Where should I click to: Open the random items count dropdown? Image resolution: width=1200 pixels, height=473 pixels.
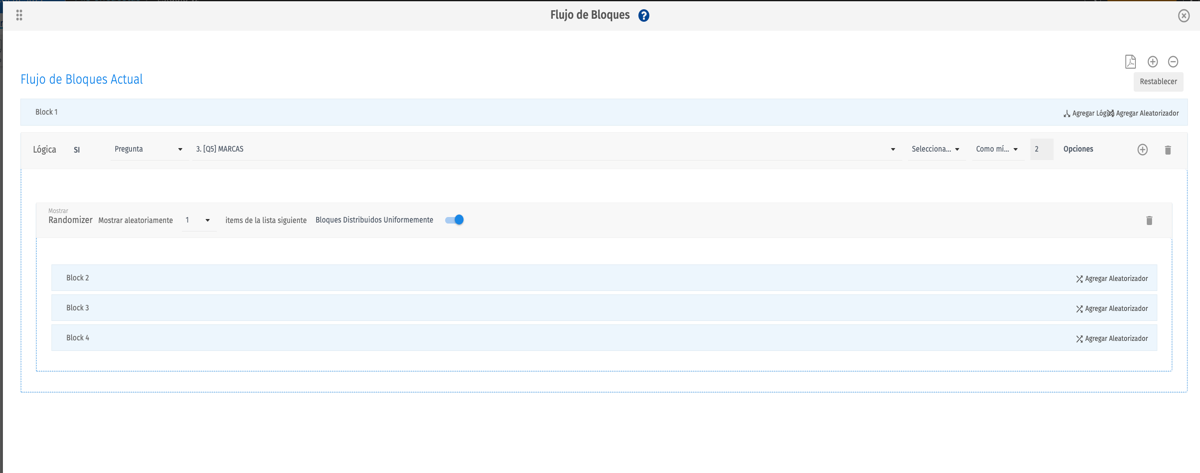coord(198,220)
